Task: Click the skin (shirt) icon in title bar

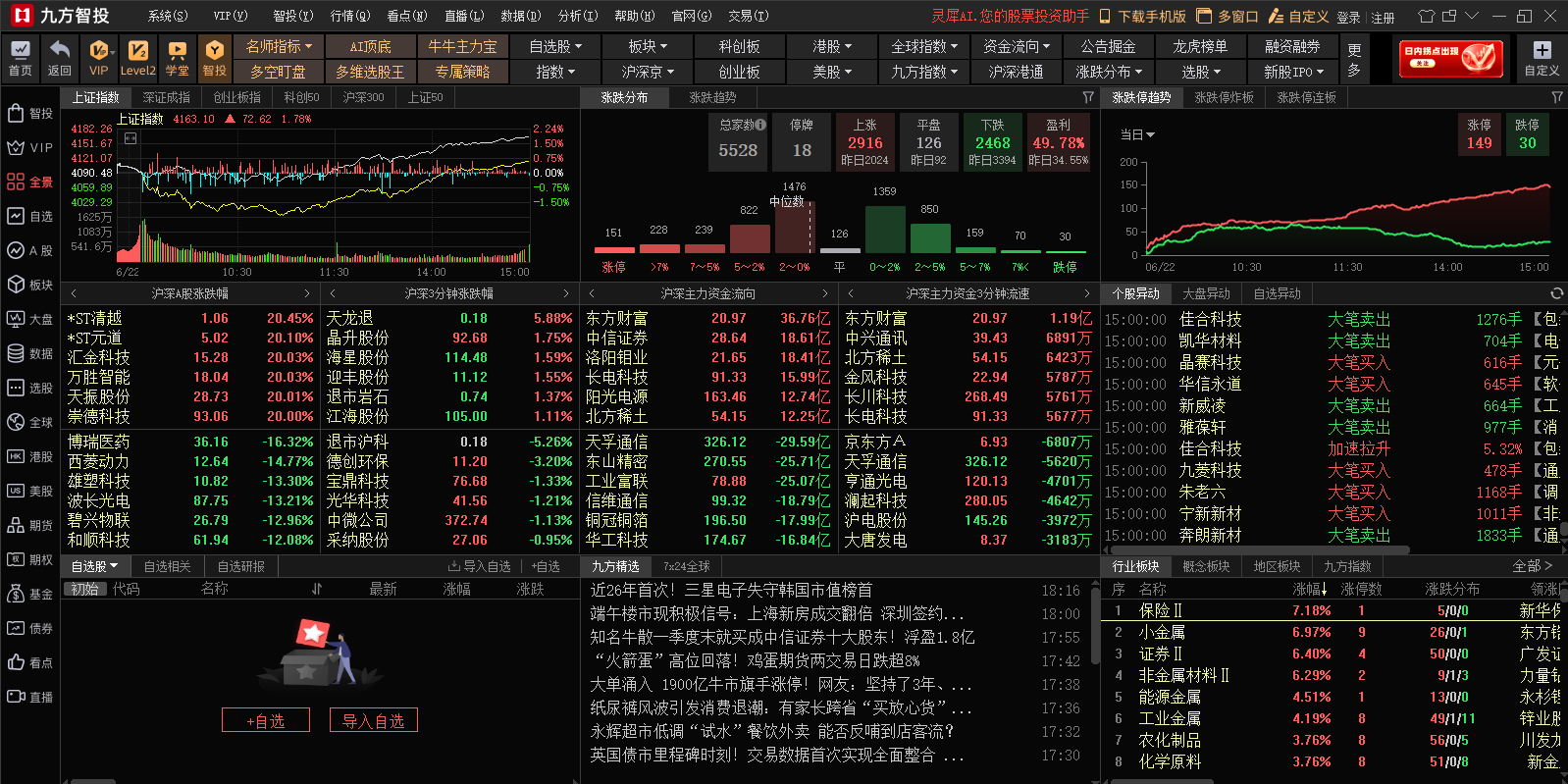Action: pos(1427,16)
